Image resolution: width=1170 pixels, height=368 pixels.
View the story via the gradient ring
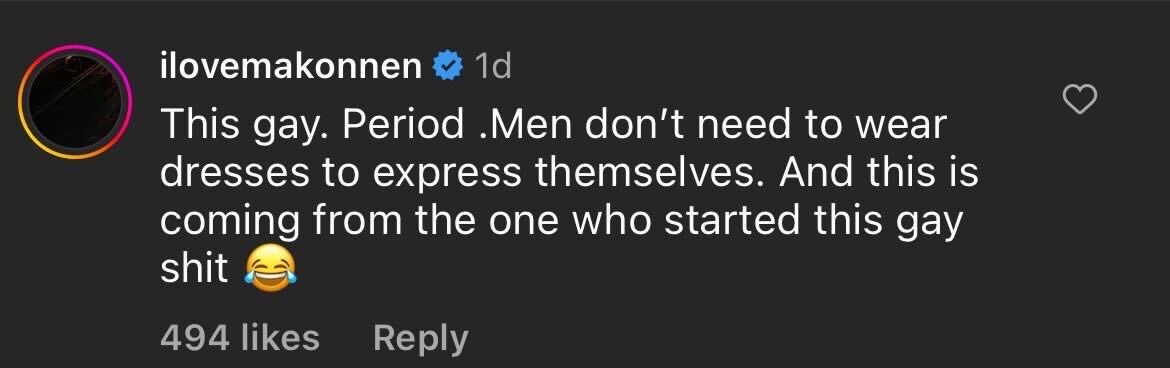click(75, 102)
